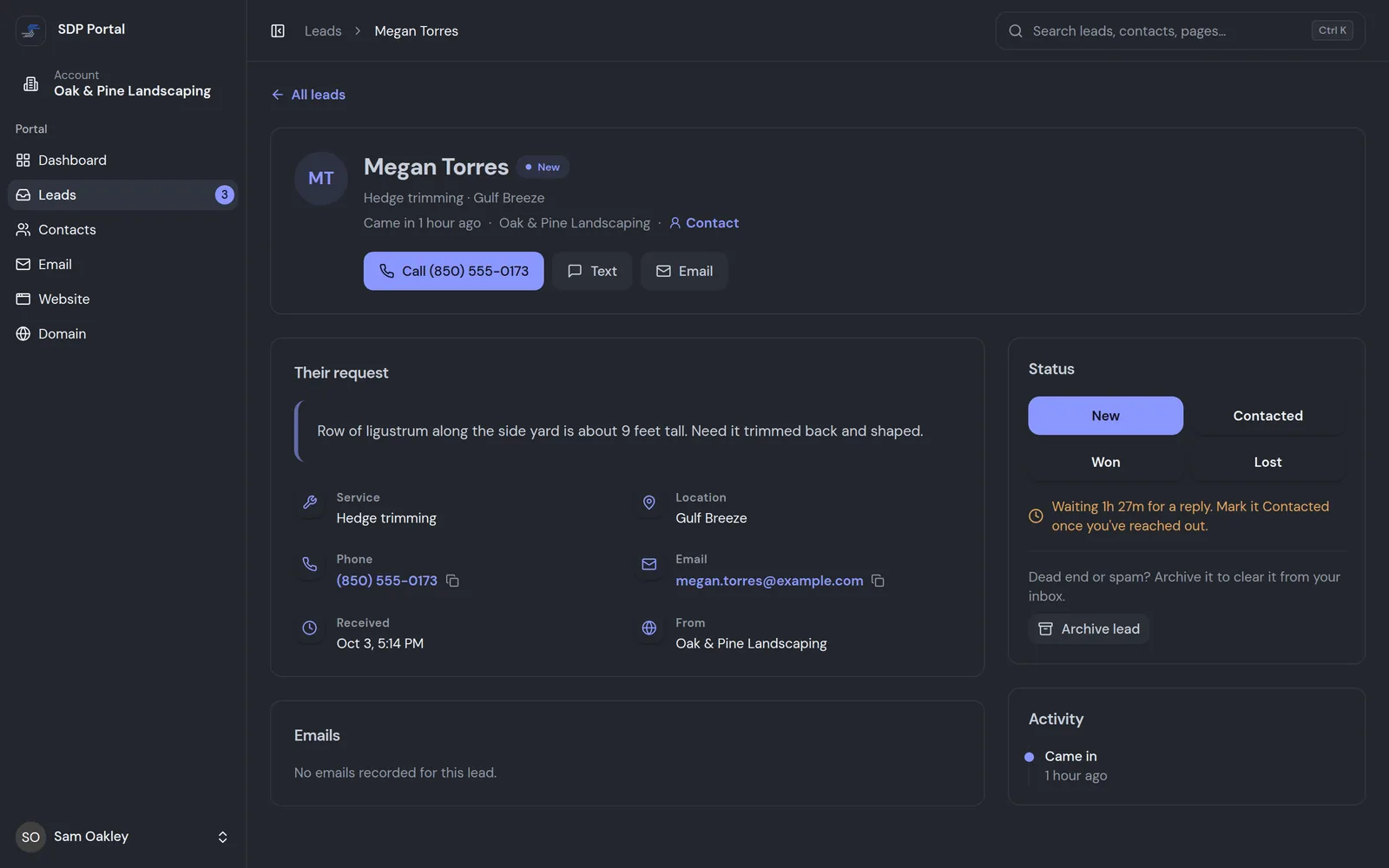
Task: Focus the search leads, contacts, pages field
Action: click(x=1180, y=31)
